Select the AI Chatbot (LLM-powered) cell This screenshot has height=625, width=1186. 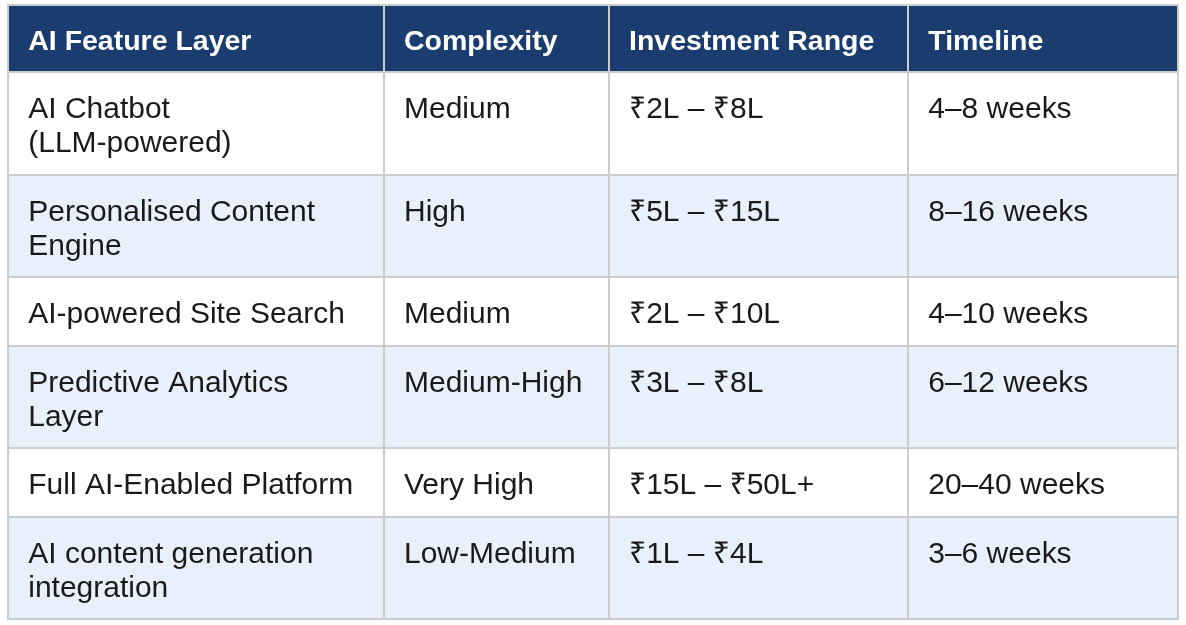coord(129,125)
